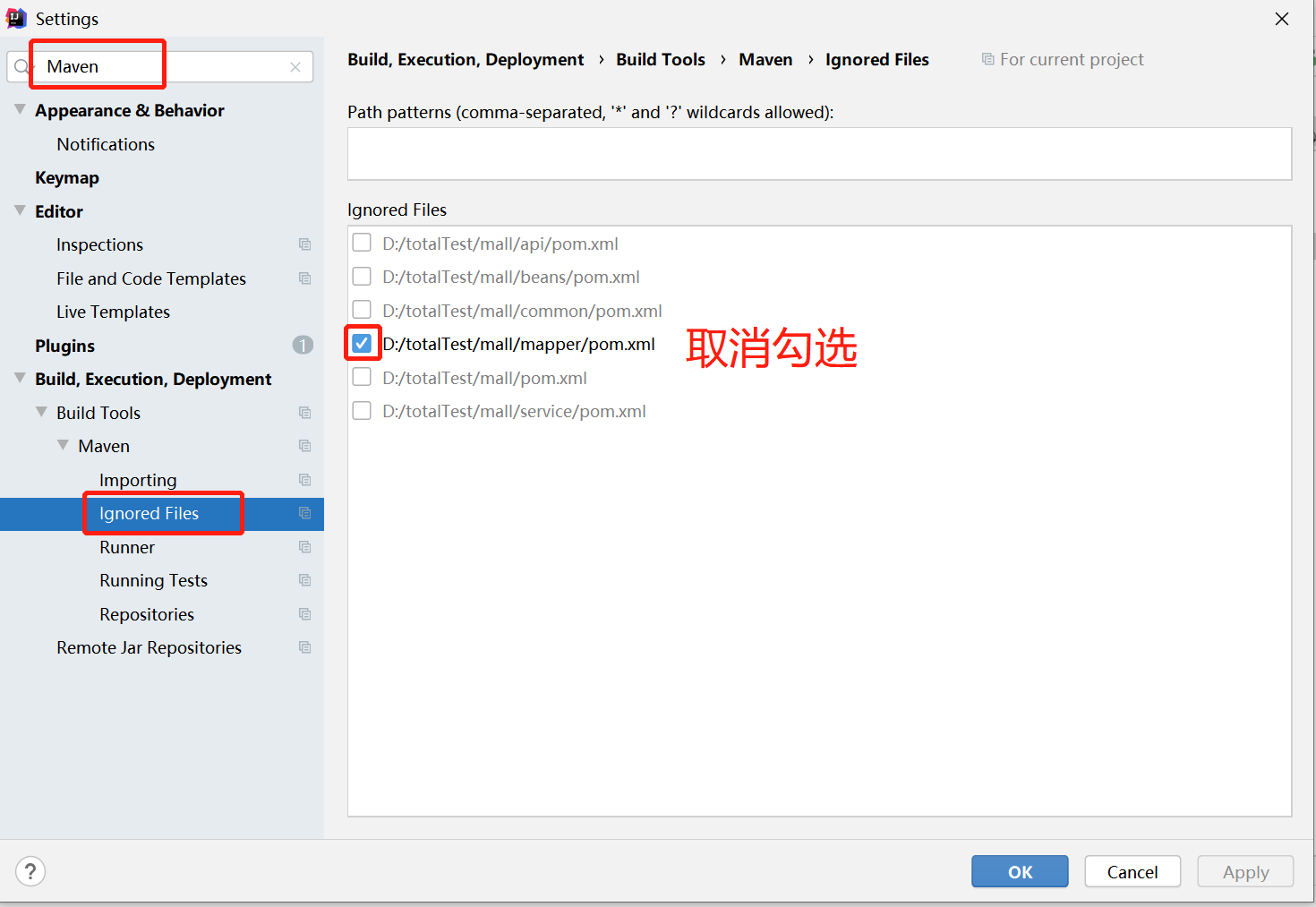Select the D:/totalTest/mall/service/pom.xml row text
Viewport: 1316px width, 907px height.
pyautogui.click(x=514, y=411)
